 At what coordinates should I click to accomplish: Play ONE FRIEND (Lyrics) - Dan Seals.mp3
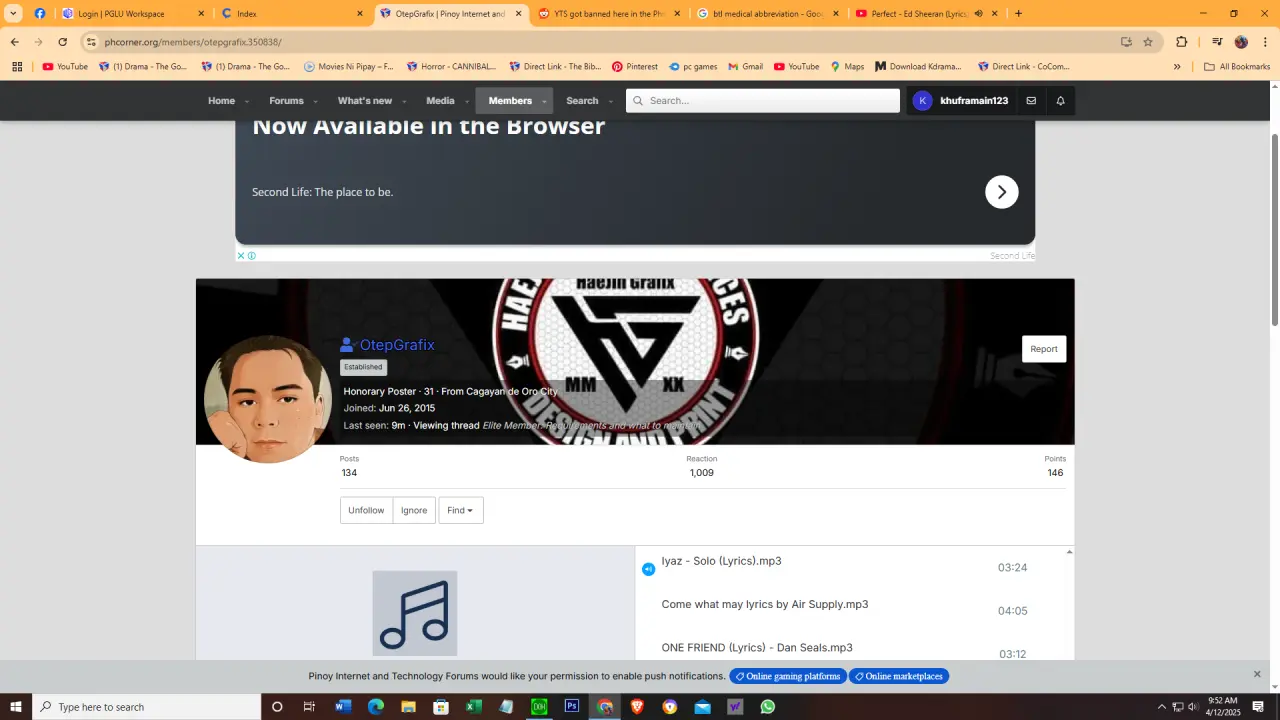point(757,648)
